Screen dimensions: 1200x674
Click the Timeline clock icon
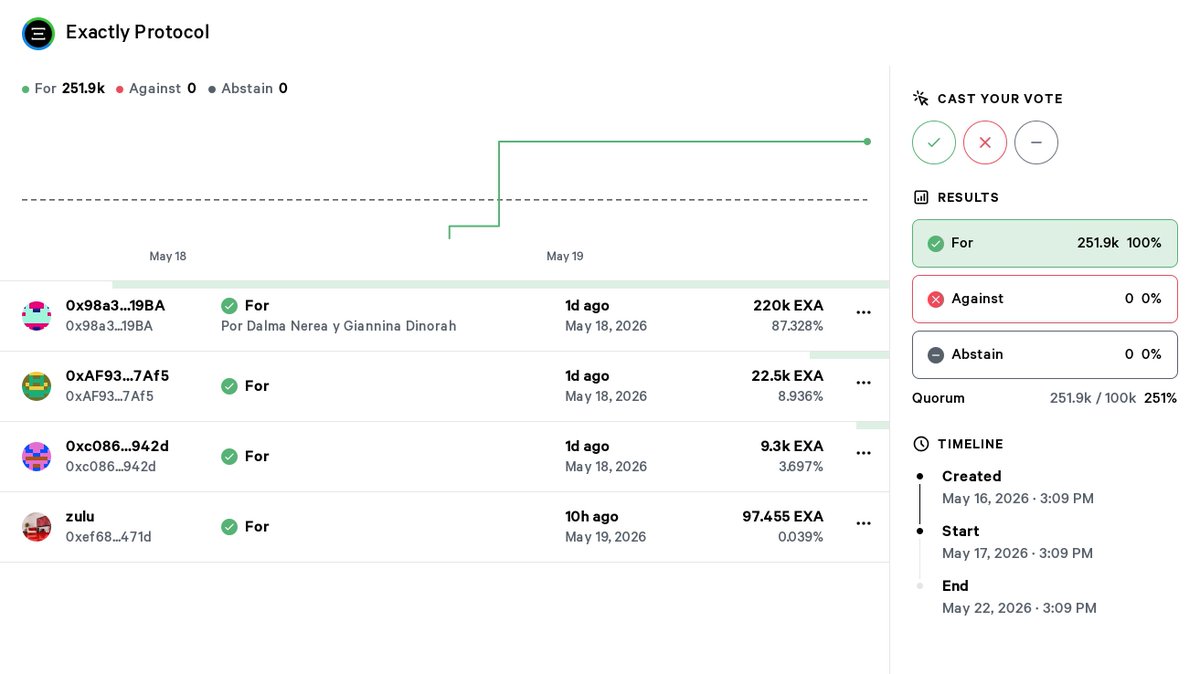921,444
